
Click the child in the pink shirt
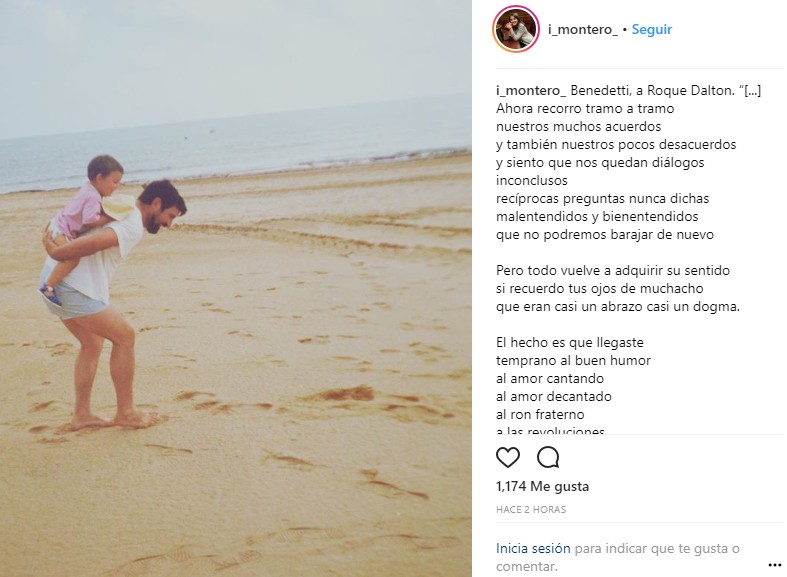tap(83, 223)
